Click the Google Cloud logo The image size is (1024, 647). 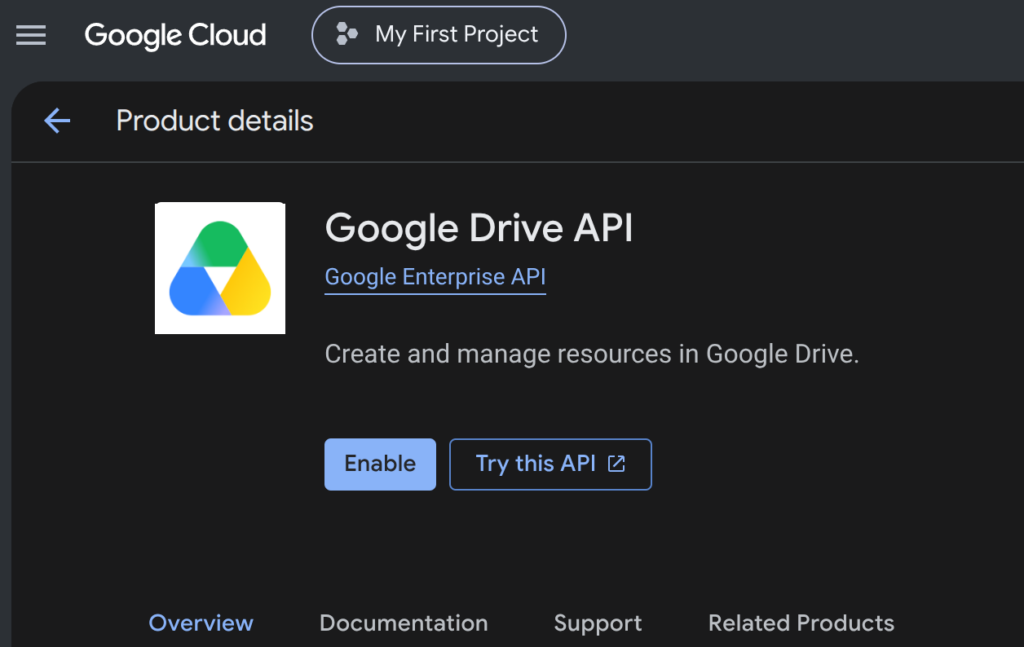point(175,35)
